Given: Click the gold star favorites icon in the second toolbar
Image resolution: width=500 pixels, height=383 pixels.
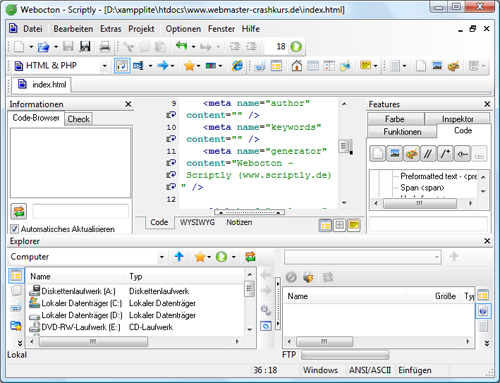Looking at the screenshot, I should (x=189, y=66).
